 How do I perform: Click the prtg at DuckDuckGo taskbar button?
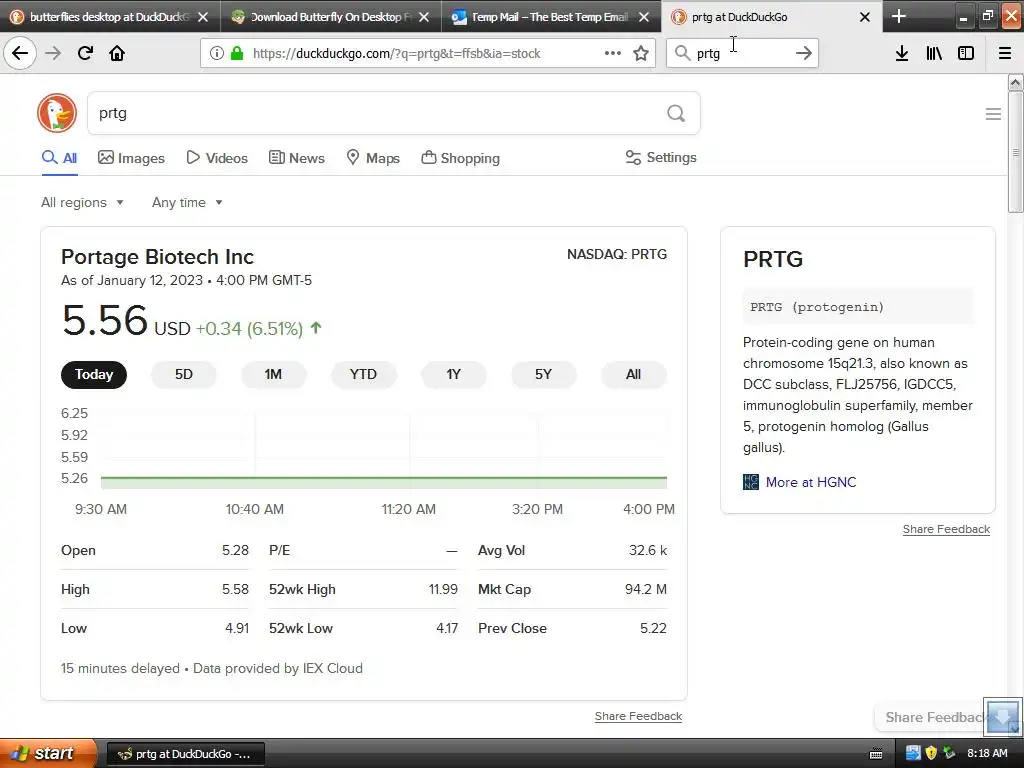pos(185,754)
